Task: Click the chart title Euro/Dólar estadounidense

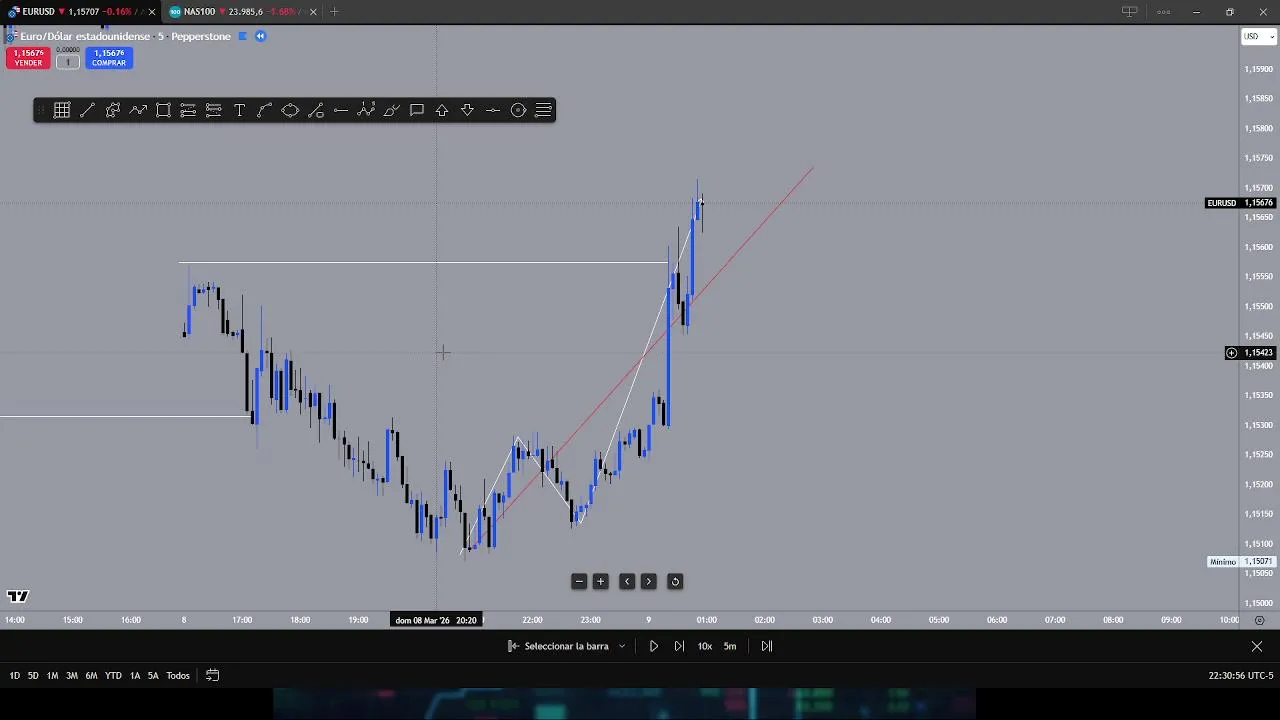Action: 86,36
